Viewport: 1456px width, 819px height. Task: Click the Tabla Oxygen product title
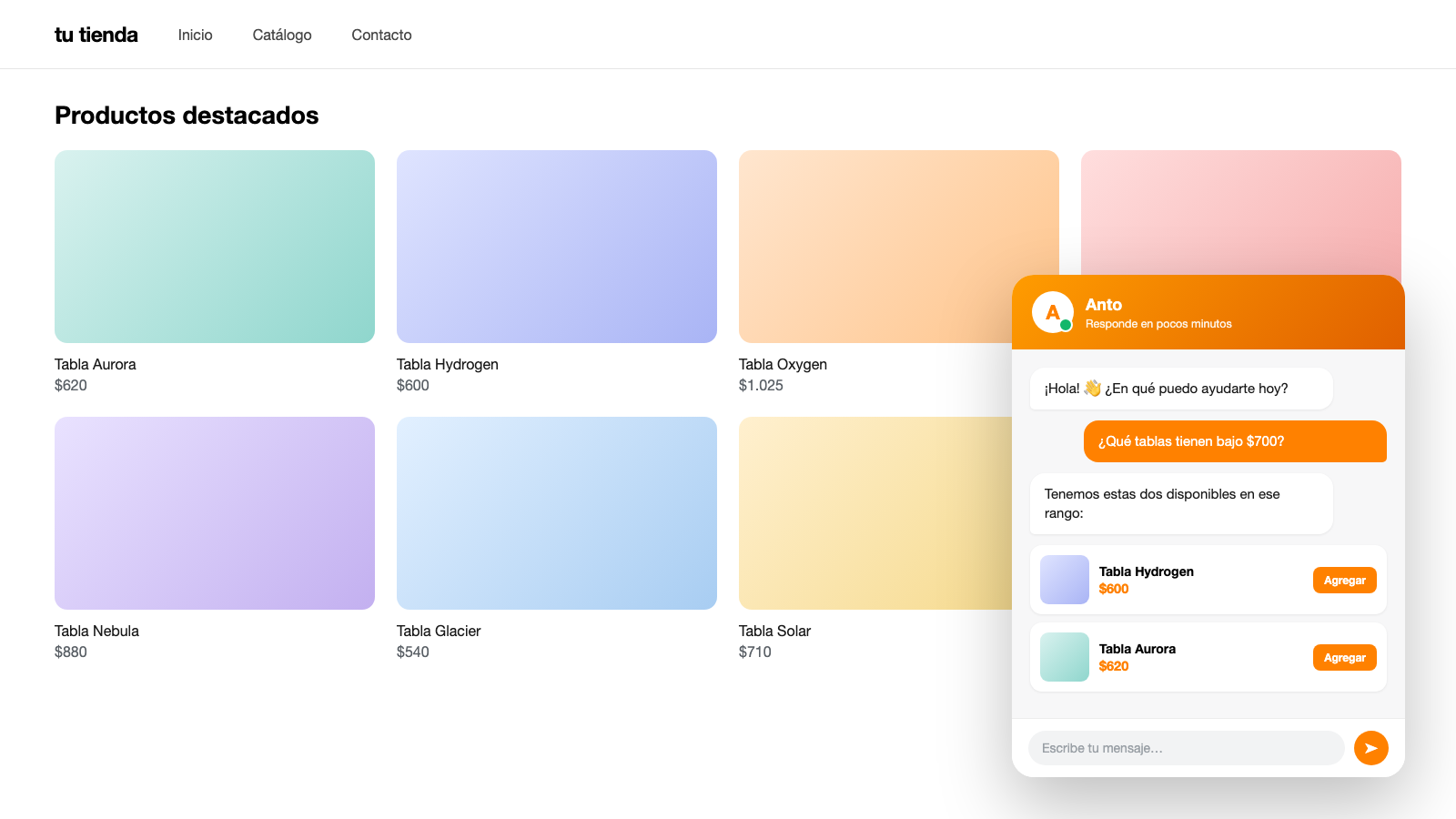[x=783, y=364]
